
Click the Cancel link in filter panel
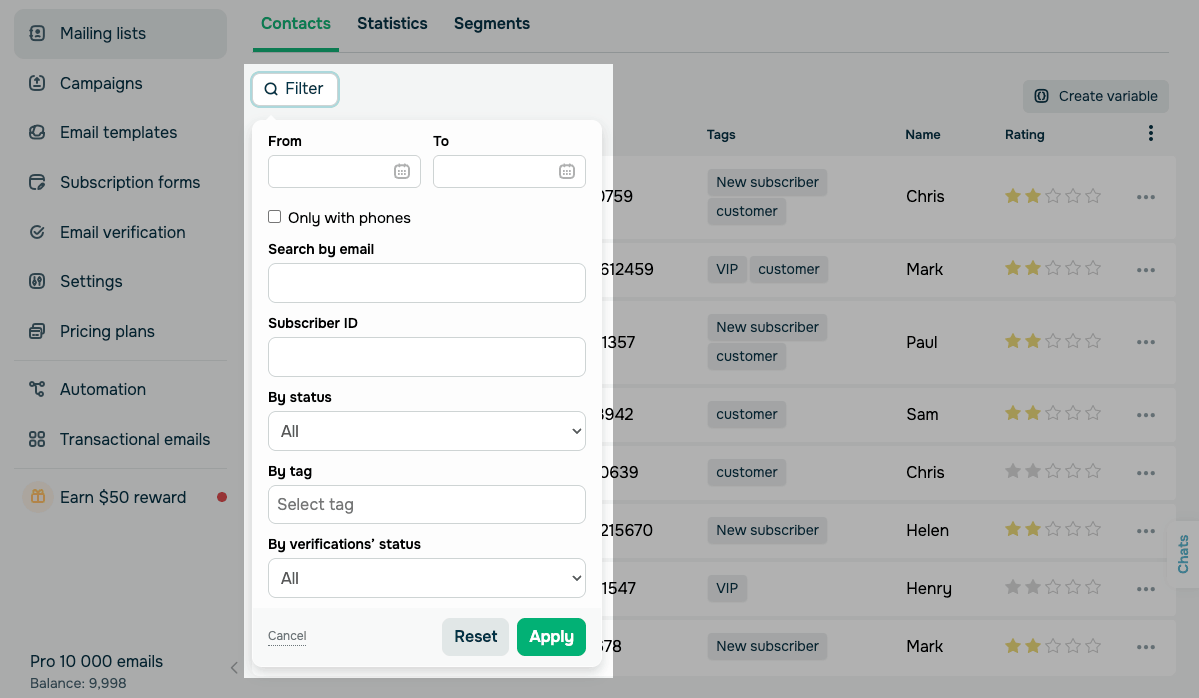point(287,636)
